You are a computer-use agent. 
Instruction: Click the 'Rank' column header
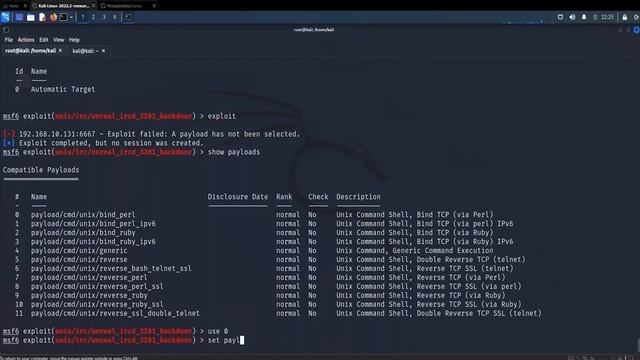click(284, 197)
